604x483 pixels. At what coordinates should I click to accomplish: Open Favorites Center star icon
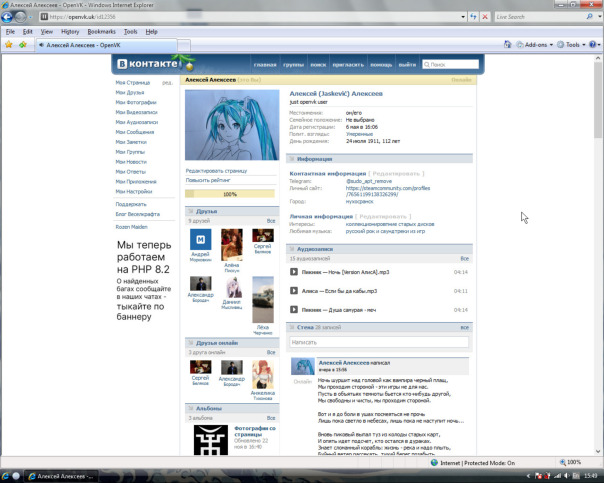point(8,45)
